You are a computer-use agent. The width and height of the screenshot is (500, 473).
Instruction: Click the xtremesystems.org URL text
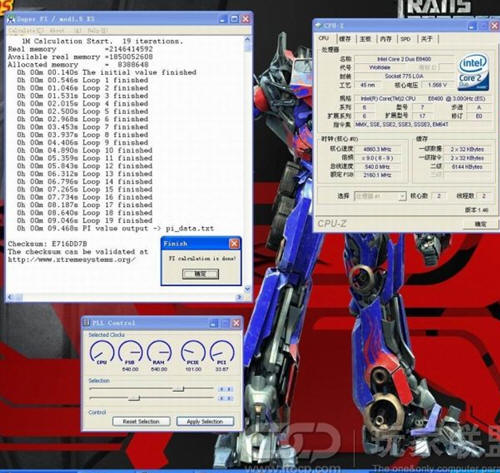tap(72, 259)
